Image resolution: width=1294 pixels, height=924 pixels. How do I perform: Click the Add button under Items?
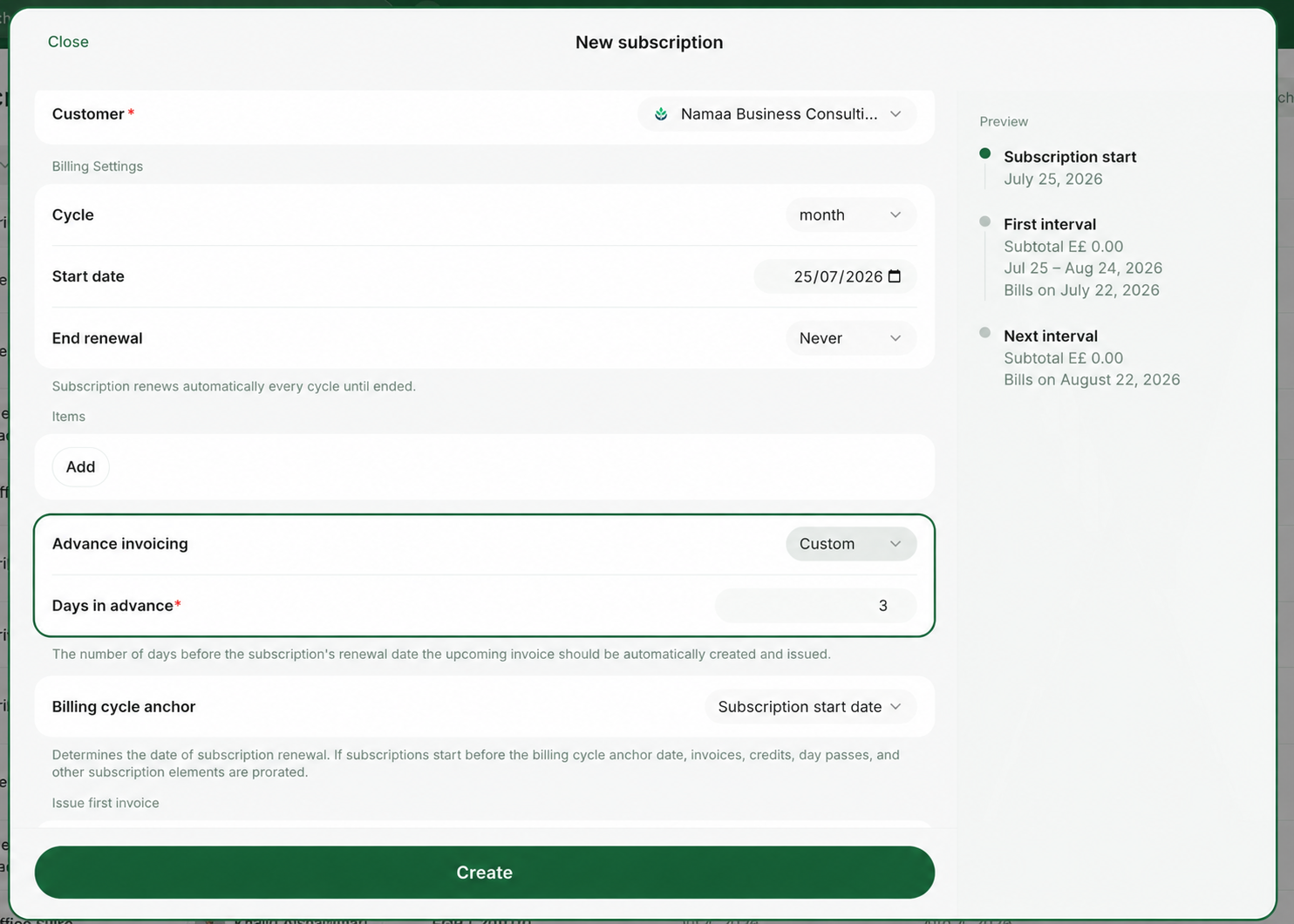[x=80, y=467]
